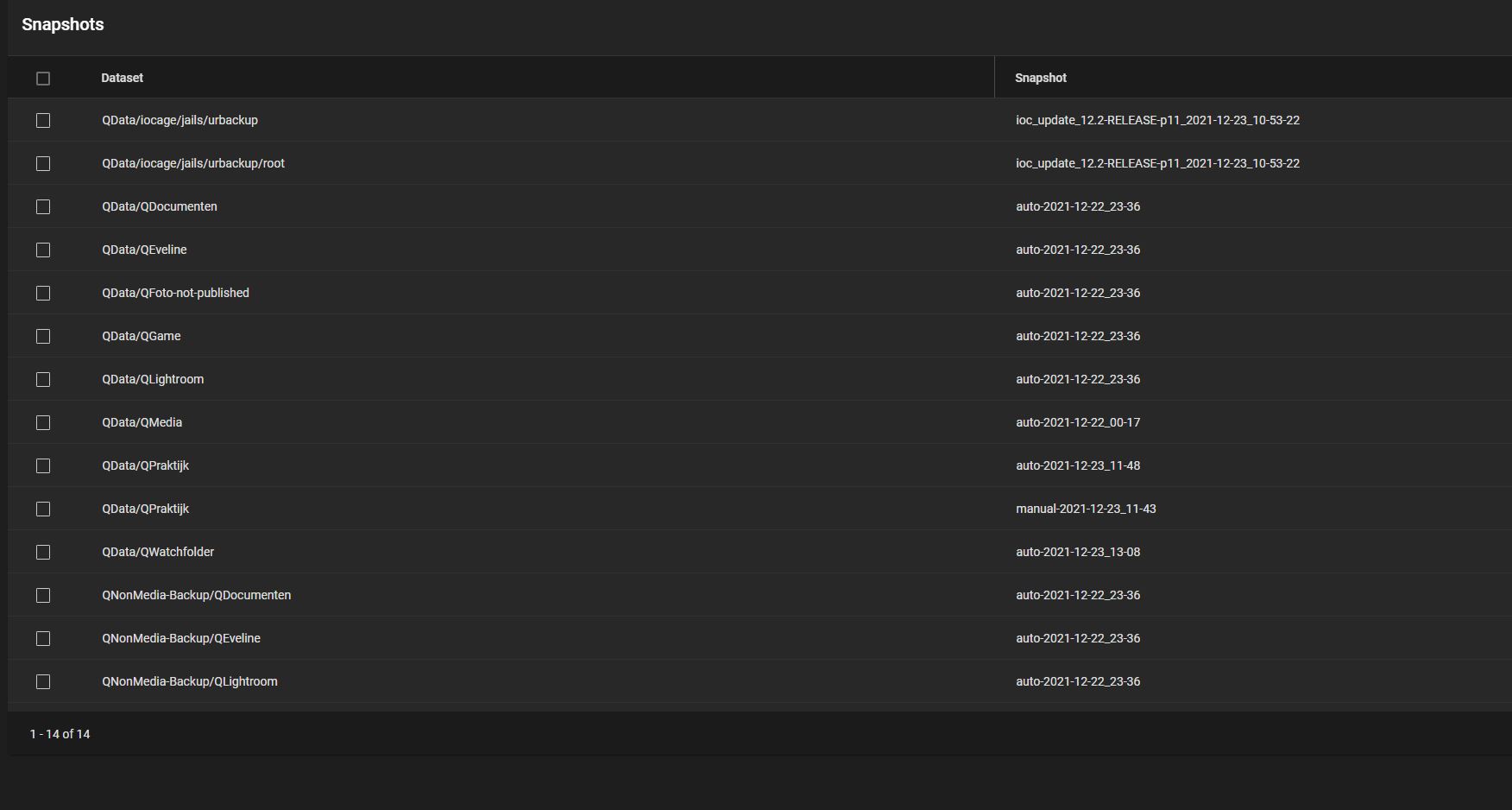Viewport: 1512px width, 810px height.
Task: Click QNonMedia-Backup/QLightroom dataset name
Action: tap(190, 681)
